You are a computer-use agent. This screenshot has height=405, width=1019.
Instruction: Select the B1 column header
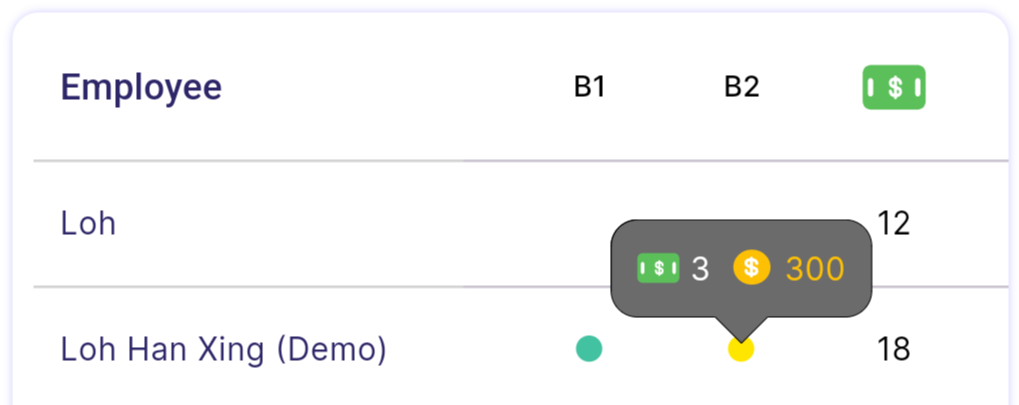(589, 88)
